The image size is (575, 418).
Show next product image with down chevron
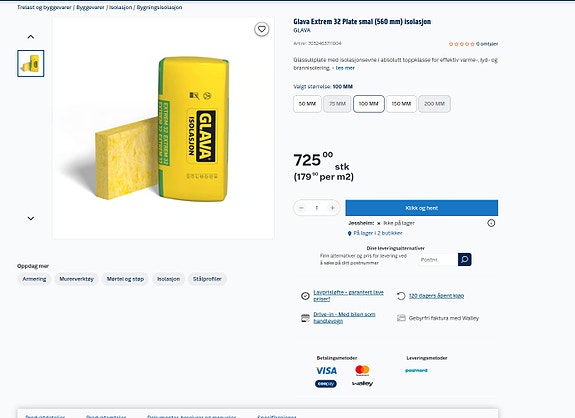[x=31, y=218]
